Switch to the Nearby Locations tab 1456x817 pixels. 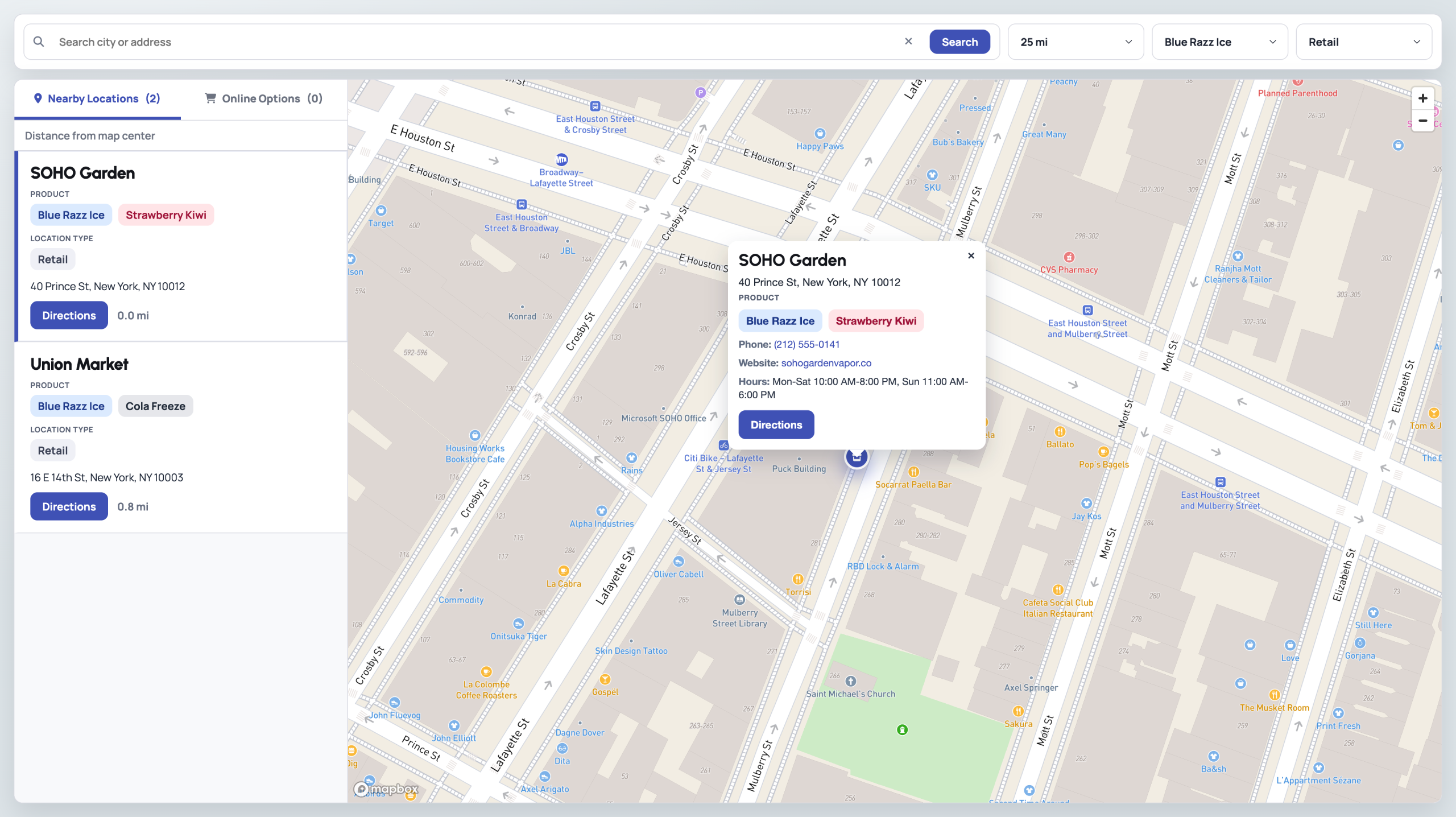tap(97, 98)
